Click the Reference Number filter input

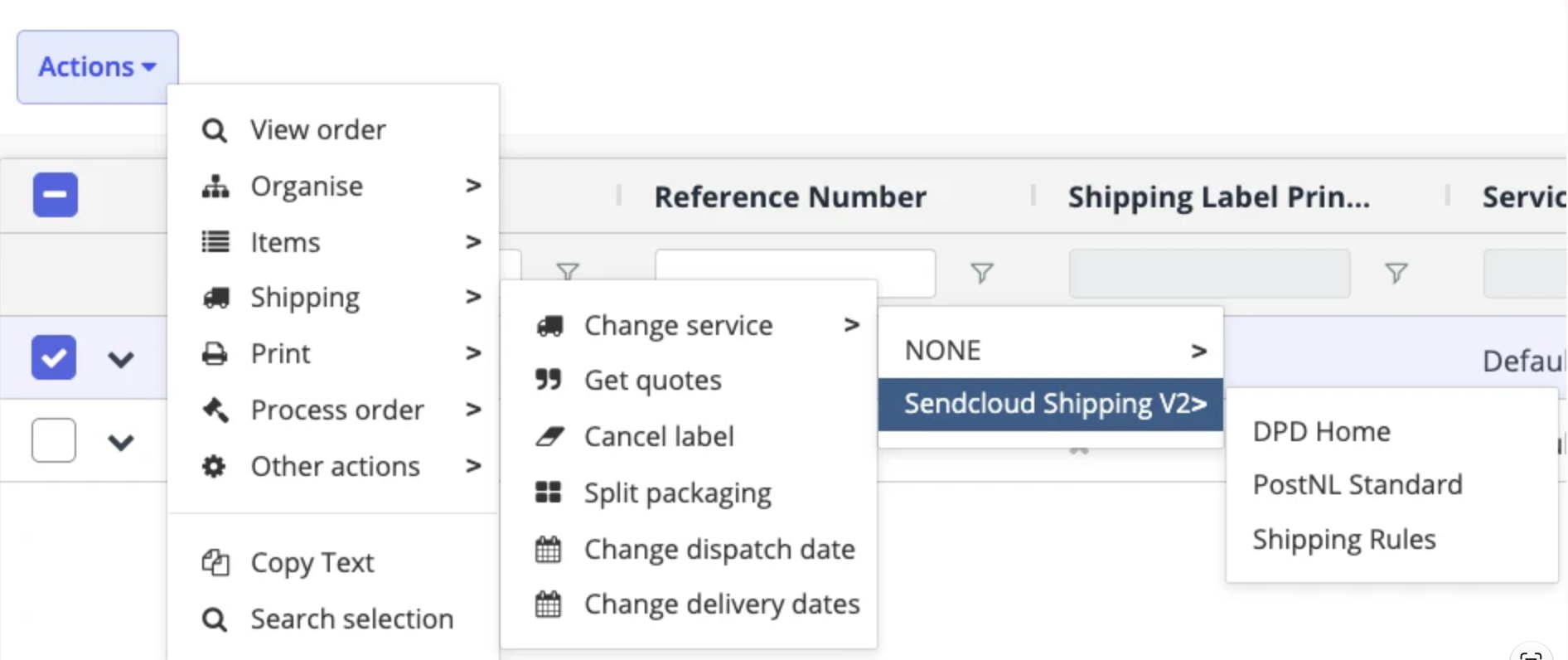[796, 273]
